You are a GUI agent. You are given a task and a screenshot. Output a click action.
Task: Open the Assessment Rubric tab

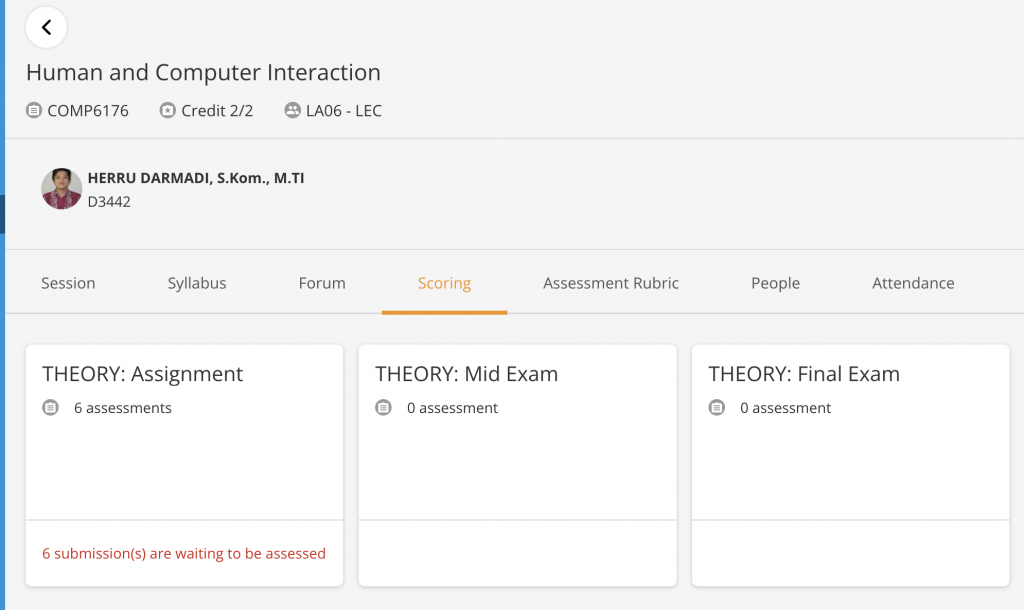click(611, 283)
